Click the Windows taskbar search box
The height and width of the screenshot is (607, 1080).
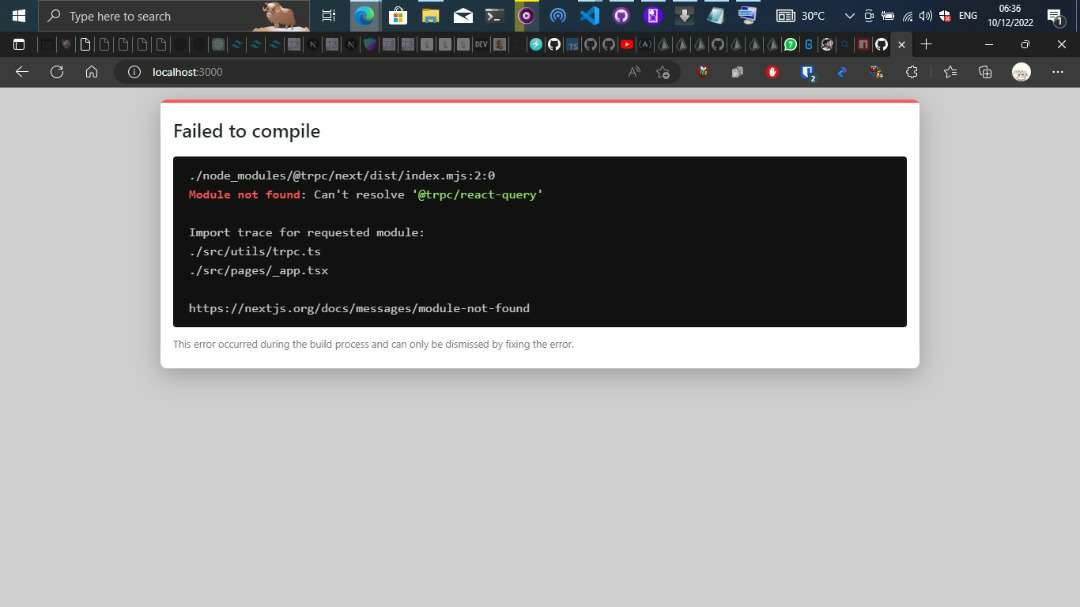(174, 16)
